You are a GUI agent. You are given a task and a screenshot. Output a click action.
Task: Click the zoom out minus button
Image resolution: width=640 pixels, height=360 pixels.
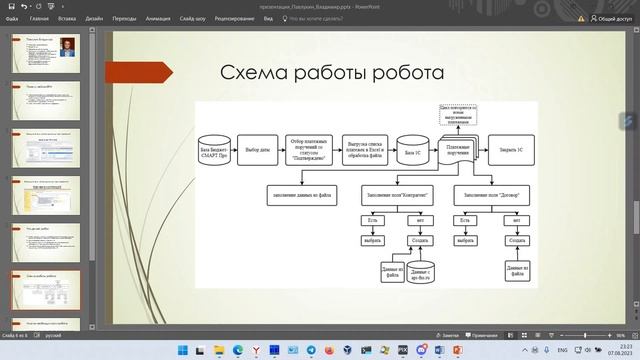pyautogui.click(x=562, y=336)
